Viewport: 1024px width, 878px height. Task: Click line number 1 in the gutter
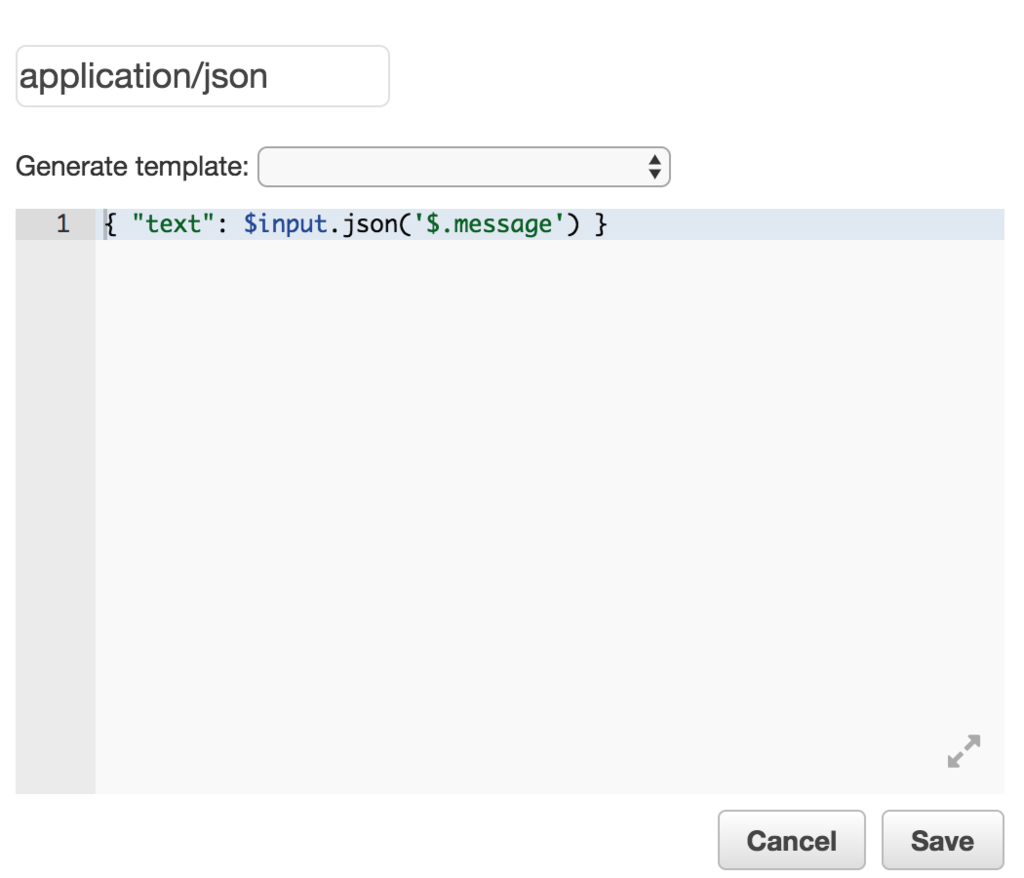point(62,225)
